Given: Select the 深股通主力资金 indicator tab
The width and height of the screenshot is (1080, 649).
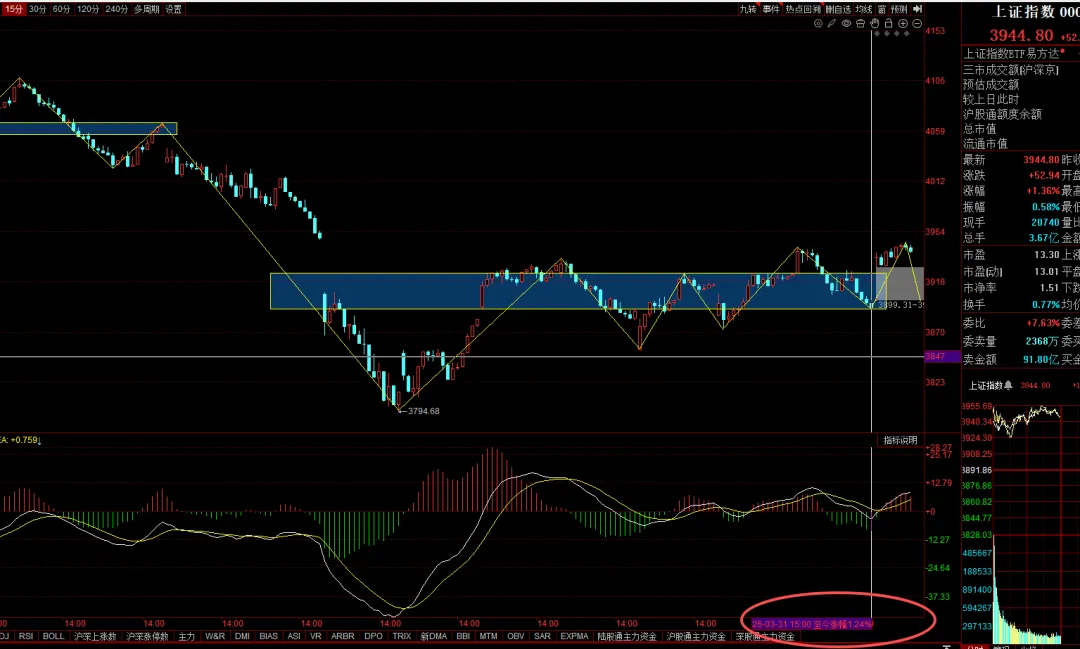Looking at the screenshot, I should (x=765, y=636).
